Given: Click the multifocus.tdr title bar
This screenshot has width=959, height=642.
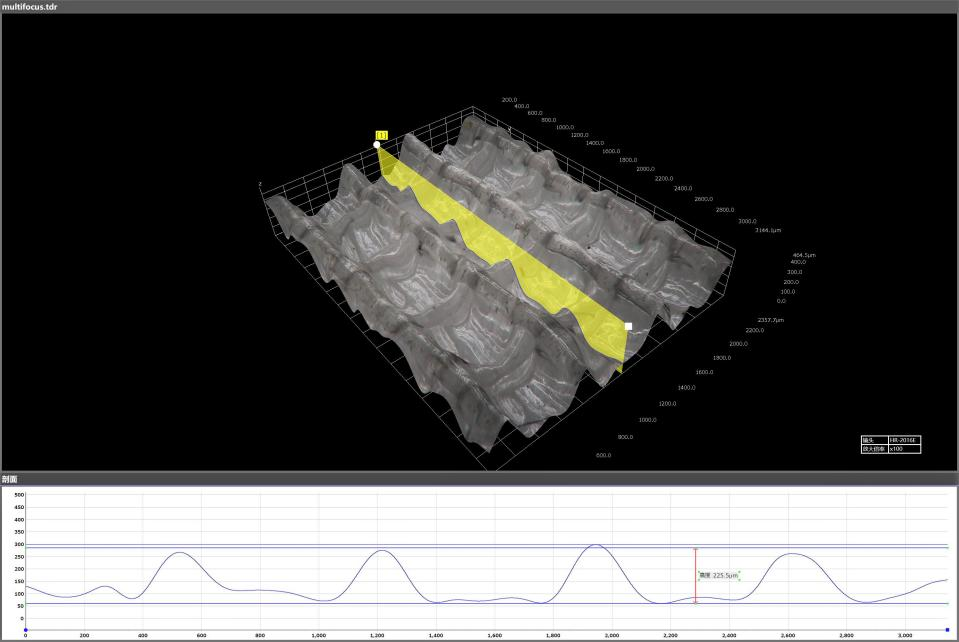Looking at the screenshot, I should [479, 6].
